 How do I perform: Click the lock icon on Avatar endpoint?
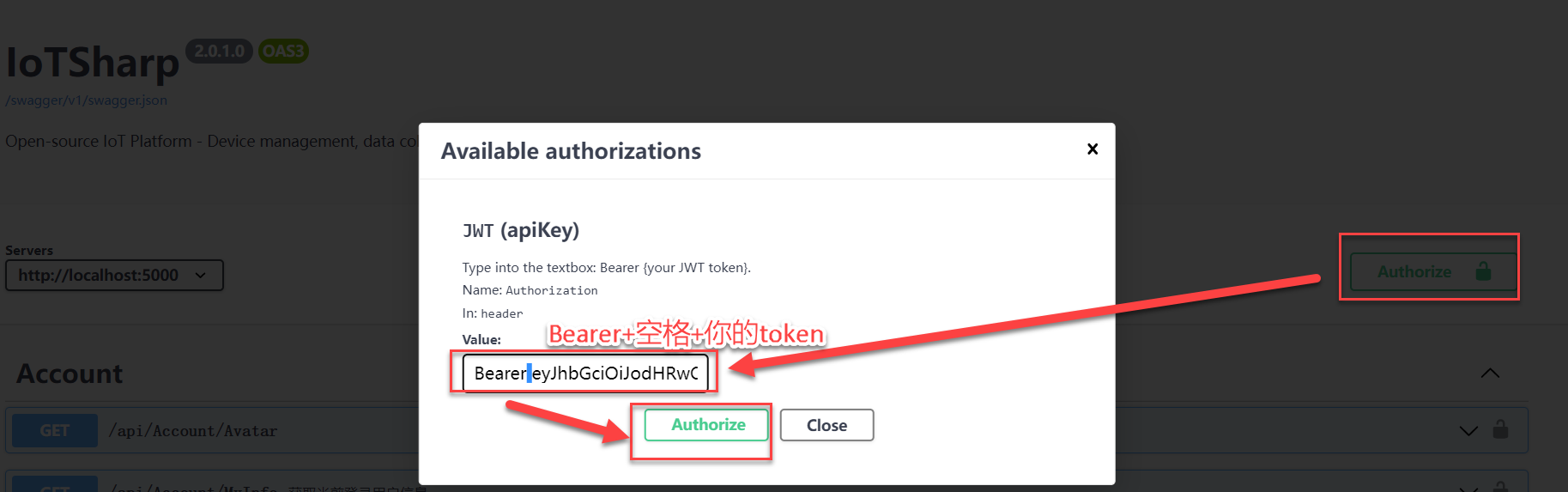(x=1500, y=429)
